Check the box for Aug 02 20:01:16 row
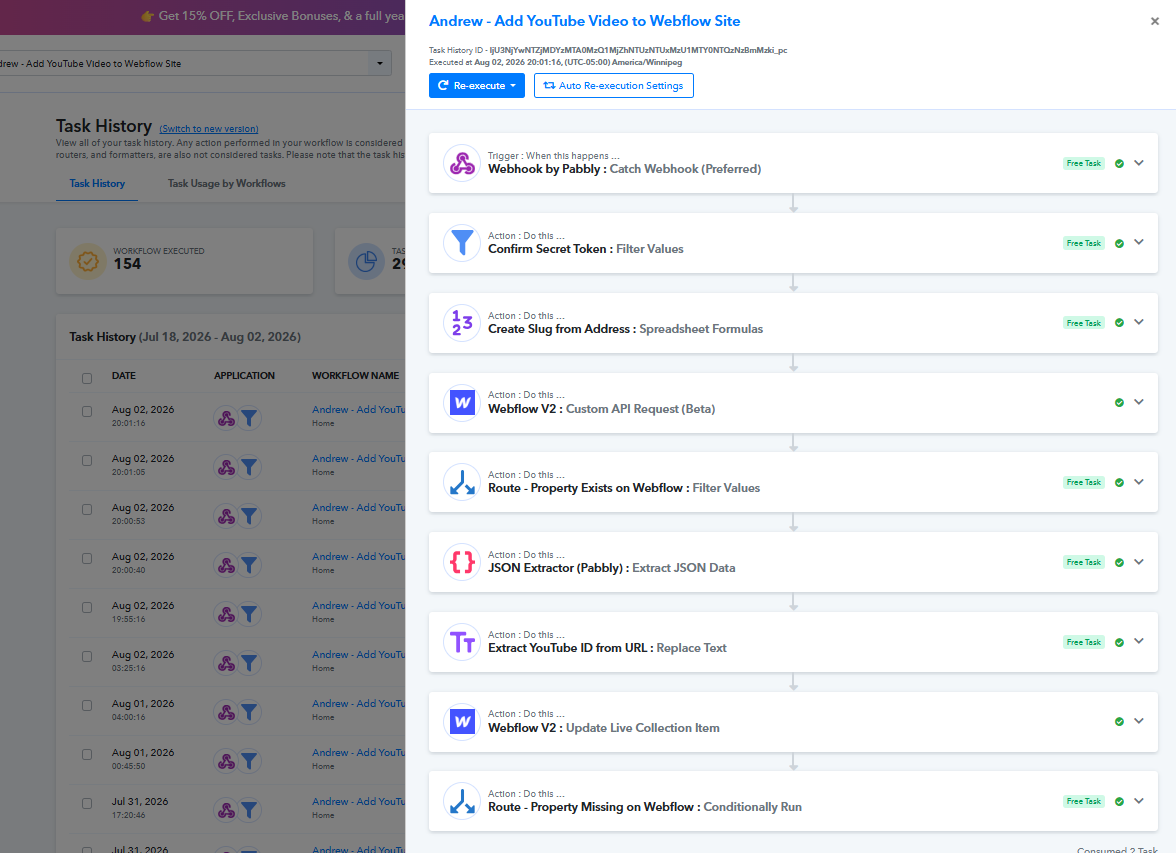This screenshot has height=853, width=1176. point(87,412)
